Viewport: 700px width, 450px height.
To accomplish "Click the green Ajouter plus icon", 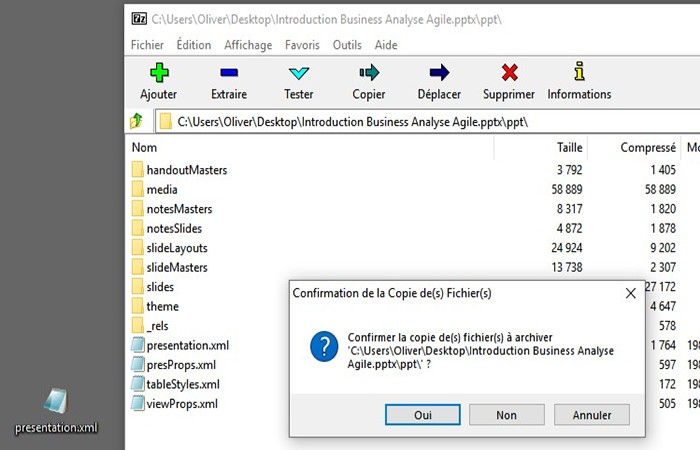I will click(x=159, y=73).
